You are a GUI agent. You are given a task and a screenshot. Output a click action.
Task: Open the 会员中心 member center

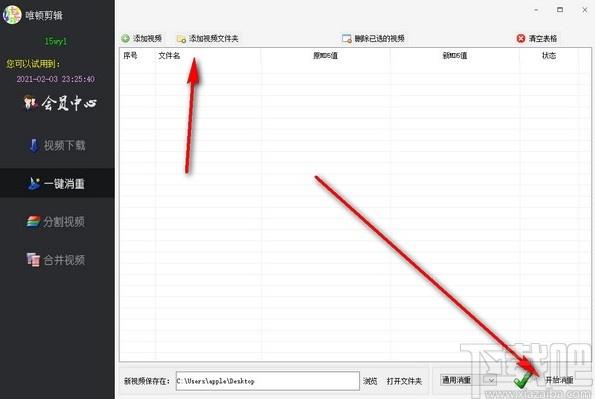[x=60, y=103]
